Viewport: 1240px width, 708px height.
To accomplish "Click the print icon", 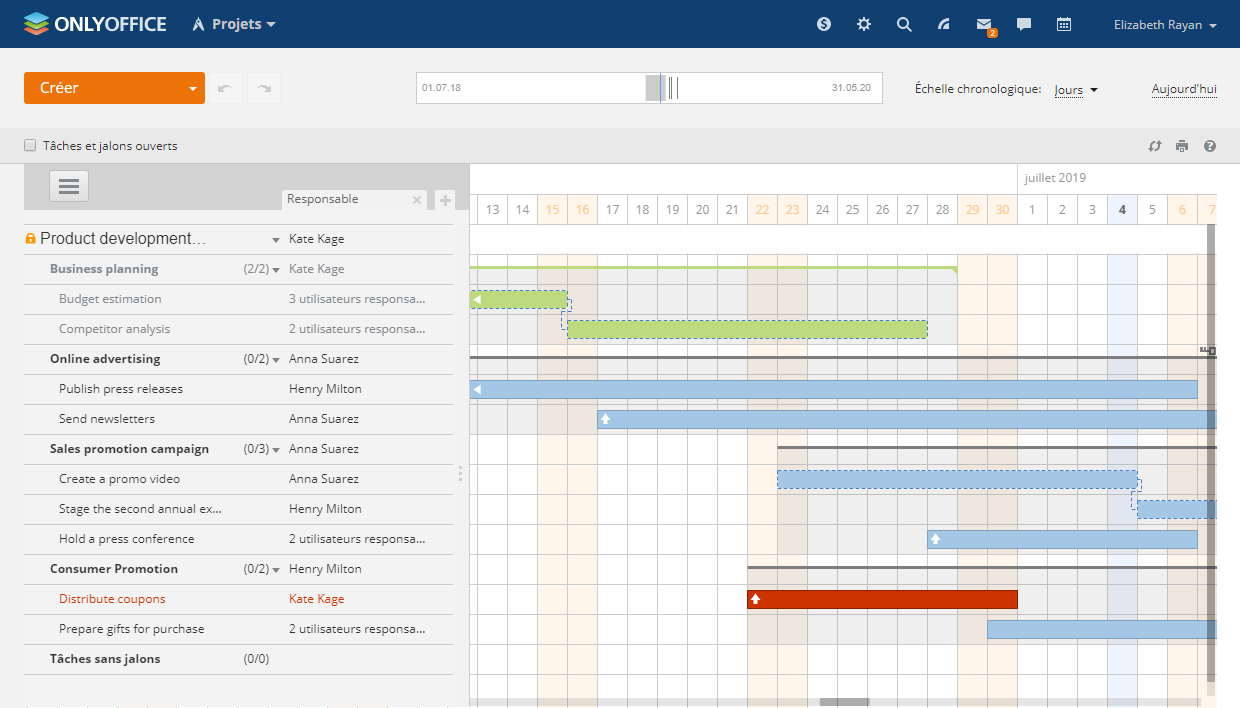I will (1182, 146).
